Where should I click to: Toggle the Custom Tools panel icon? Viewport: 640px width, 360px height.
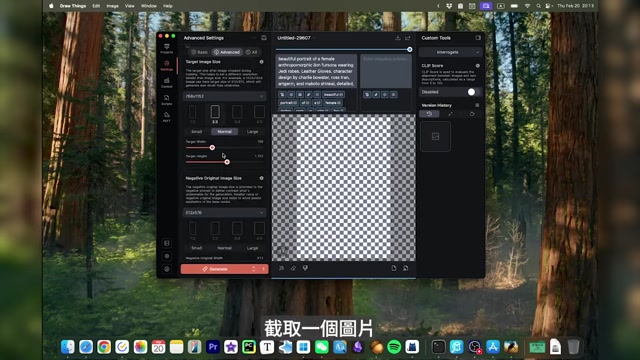(x=478, y=38)
